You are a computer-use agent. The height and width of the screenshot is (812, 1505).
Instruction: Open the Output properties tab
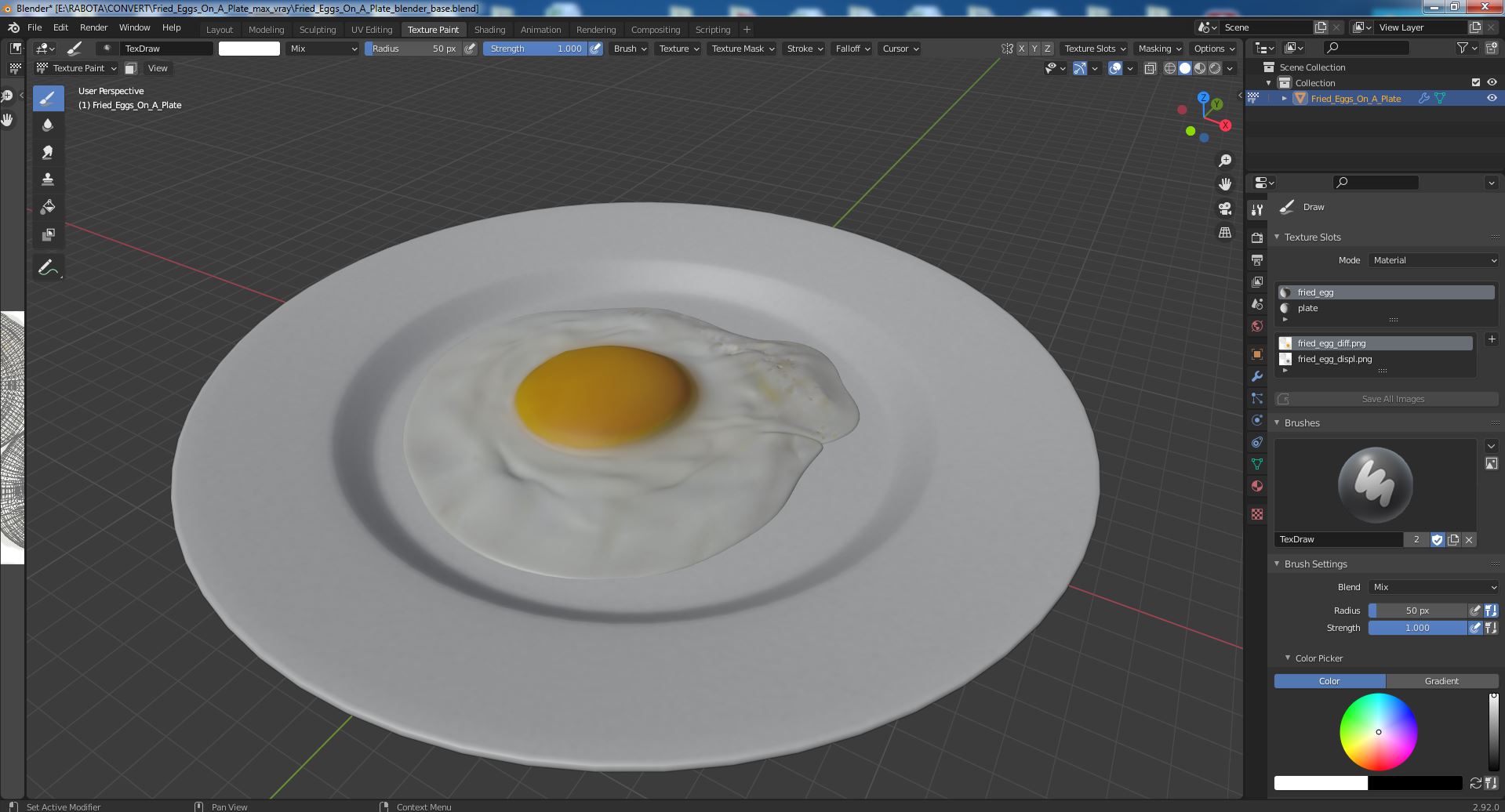(x=1257, y=259)
